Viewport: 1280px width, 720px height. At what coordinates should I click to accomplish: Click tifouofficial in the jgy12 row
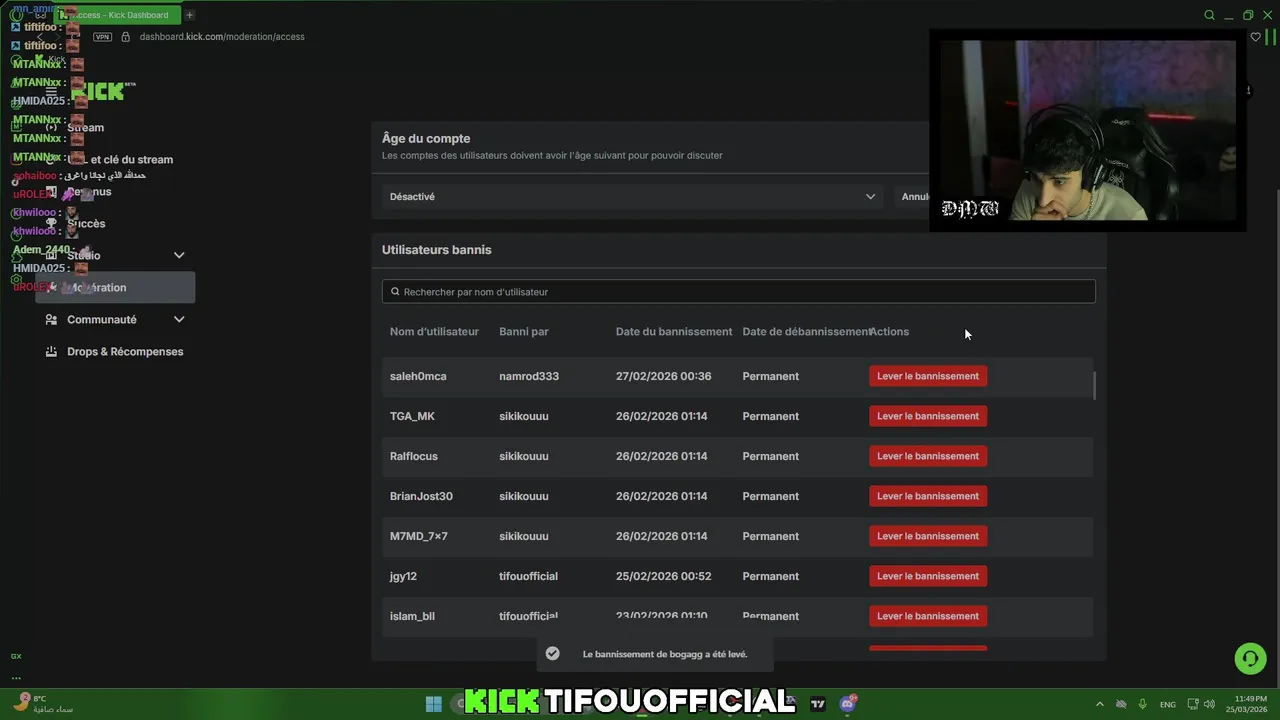tap(528, 576)
